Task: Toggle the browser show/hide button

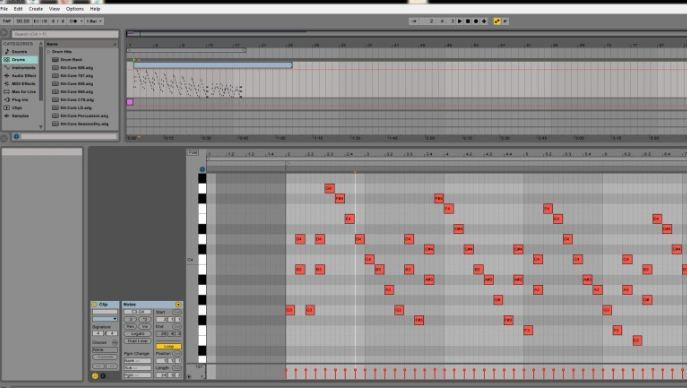Action: click(4, 33)
